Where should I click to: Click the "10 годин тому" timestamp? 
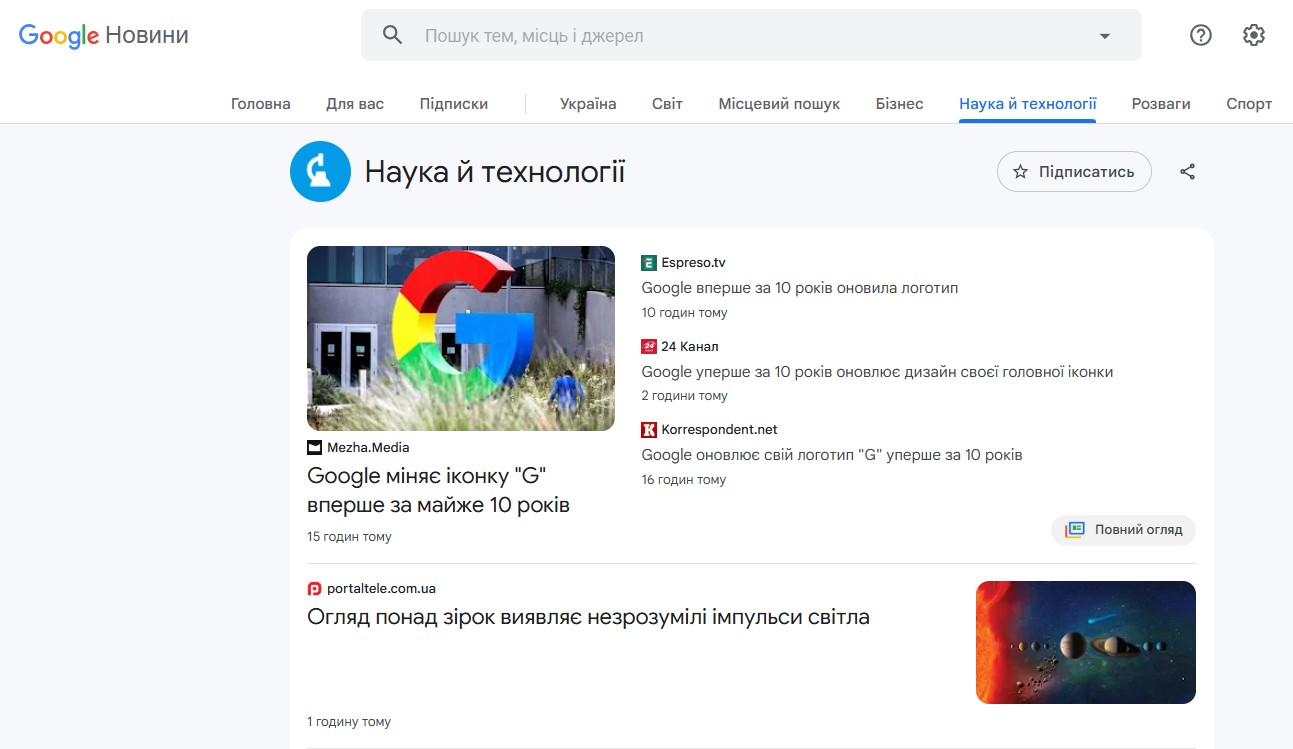685,313
